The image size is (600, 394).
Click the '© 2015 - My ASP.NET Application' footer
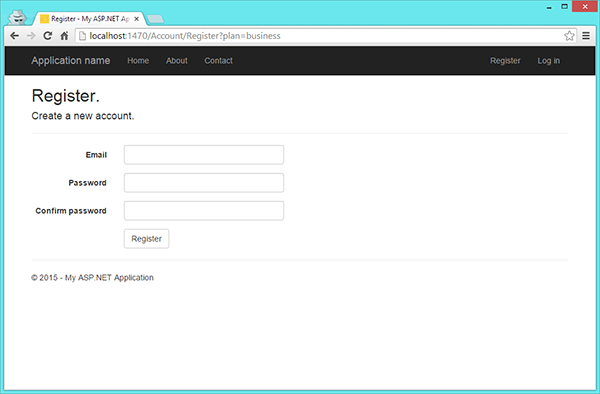(92, 278)
